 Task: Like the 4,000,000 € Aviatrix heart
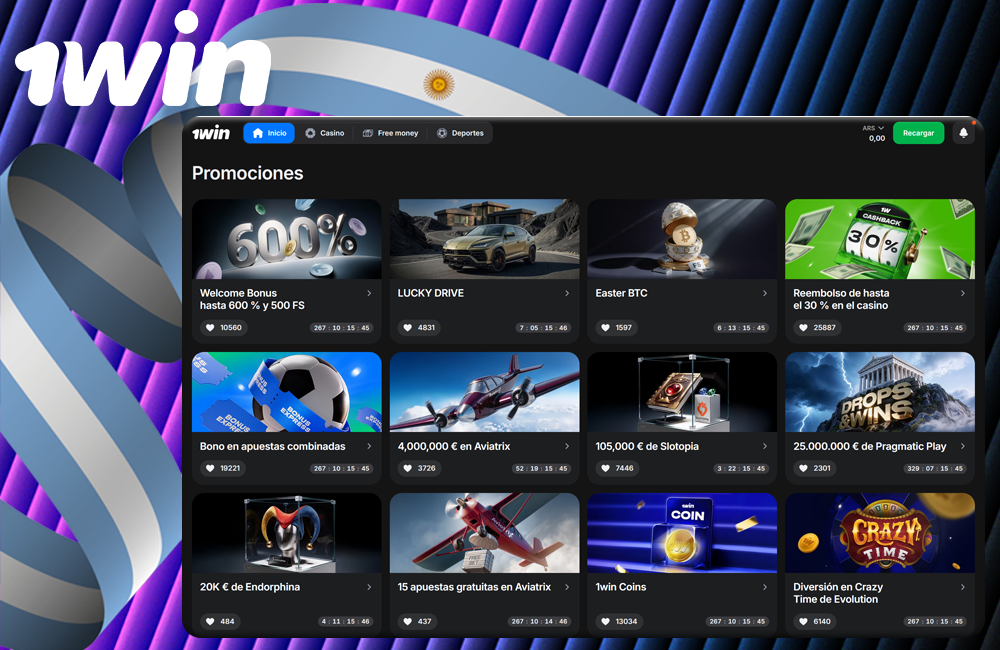click(408, 468)
